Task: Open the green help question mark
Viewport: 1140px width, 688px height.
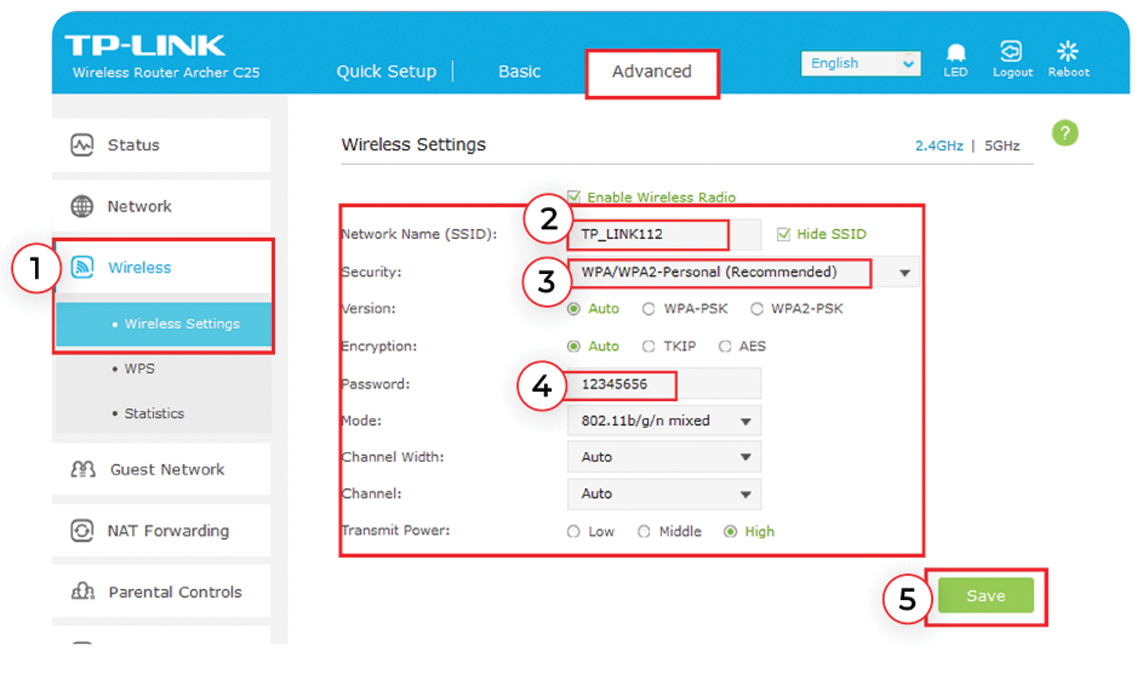Action: (1064, 133)
